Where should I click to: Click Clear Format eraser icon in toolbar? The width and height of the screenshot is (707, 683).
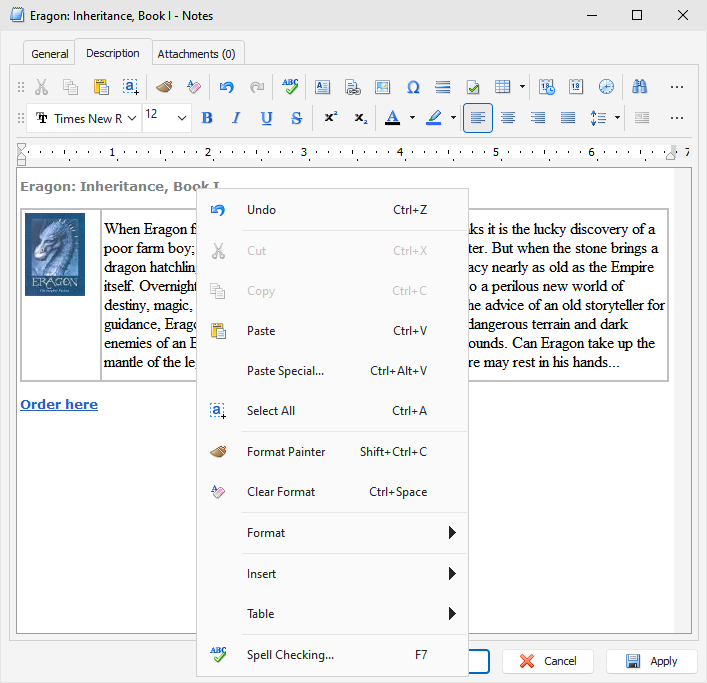point(194,87)
